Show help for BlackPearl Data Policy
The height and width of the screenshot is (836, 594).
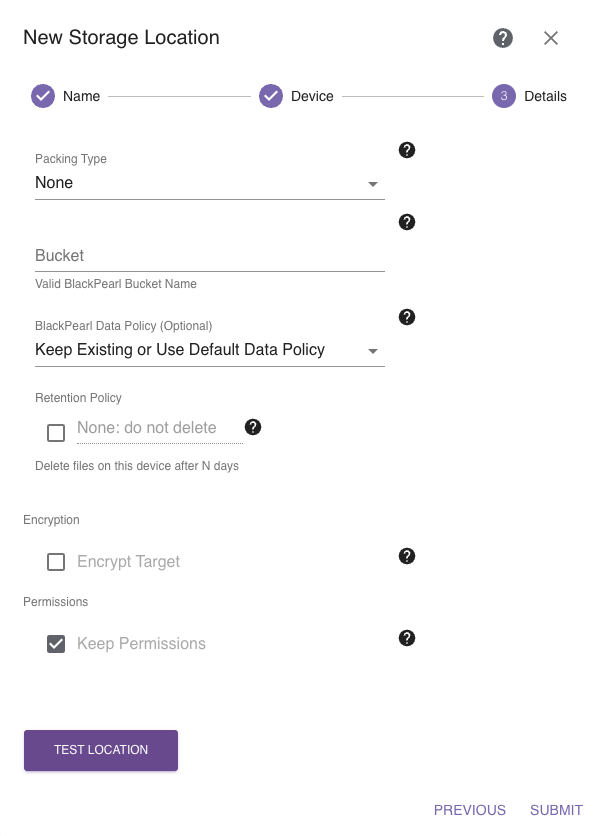(407, 317)
